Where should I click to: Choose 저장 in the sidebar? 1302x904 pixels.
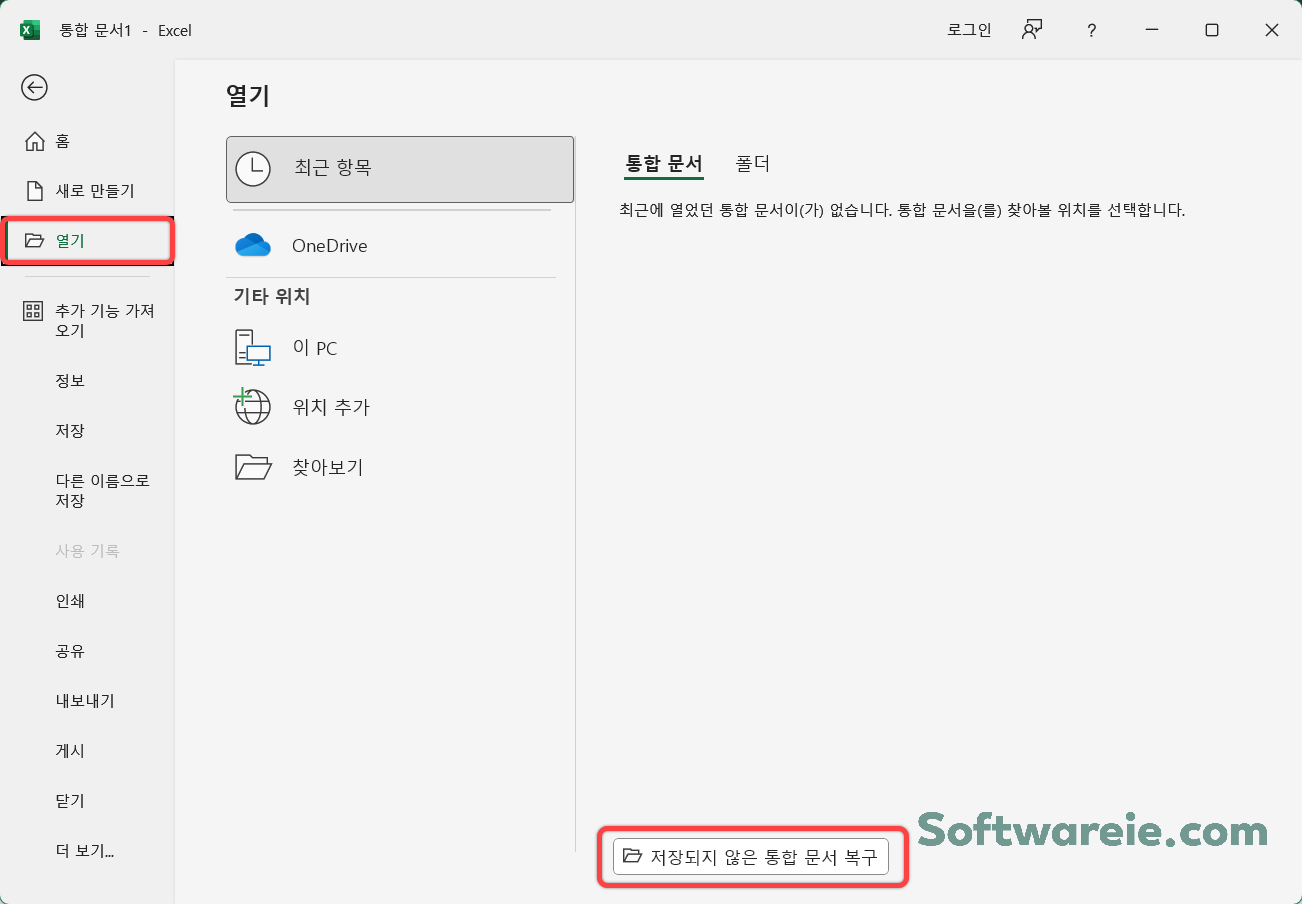point(70,431)
